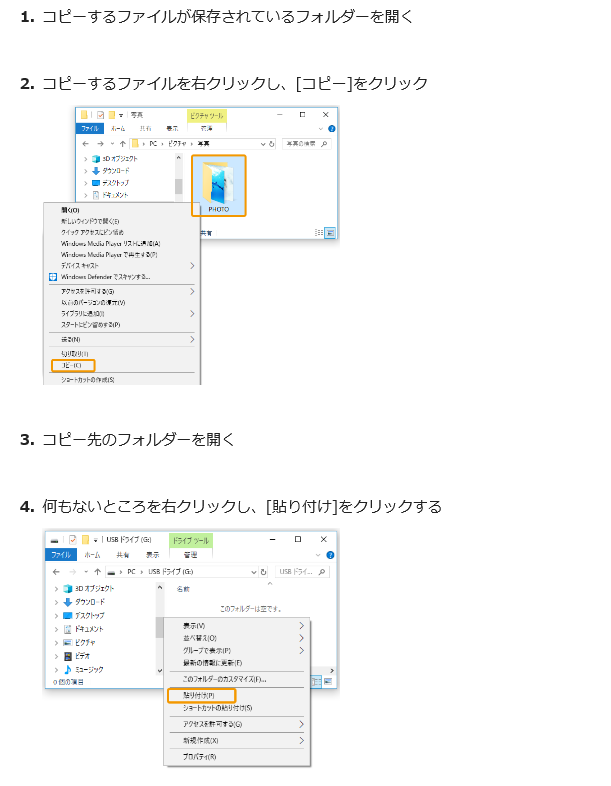Screen dimensions: 611x786
Task: Open the recent locations dropdown in the 写真 window
Action: pos(112,144)
